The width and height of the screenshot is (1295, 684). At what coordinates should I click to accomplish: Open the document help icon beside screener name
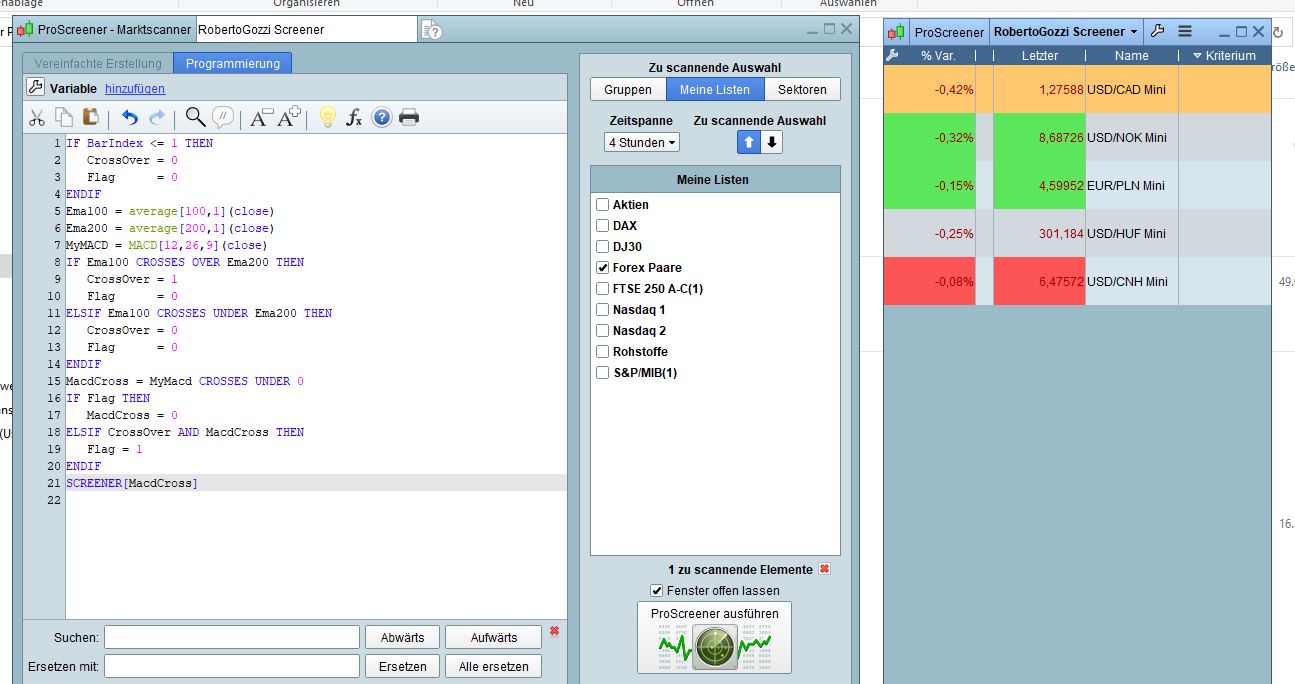click(432, 30)
